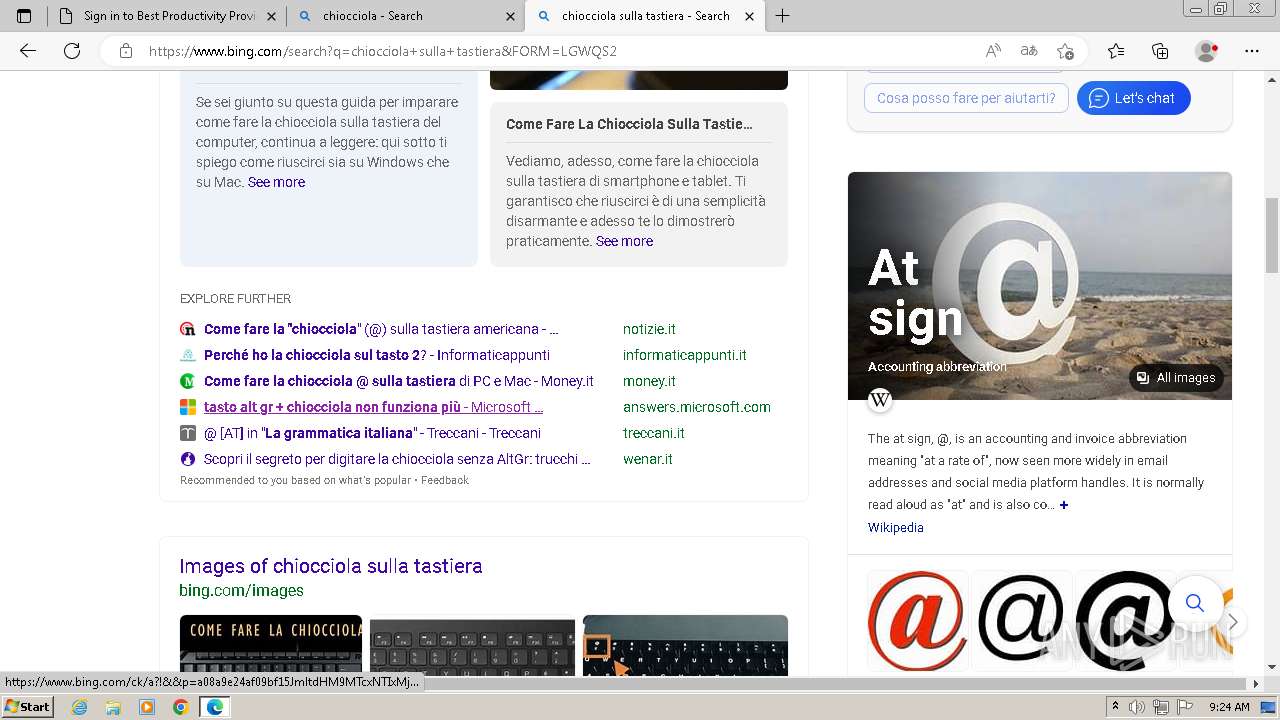This screenshot has width=1280, height=720.
Task: Click the informaticappunti.it domain text
Action: pyautogui.click(x=684, y=355)
